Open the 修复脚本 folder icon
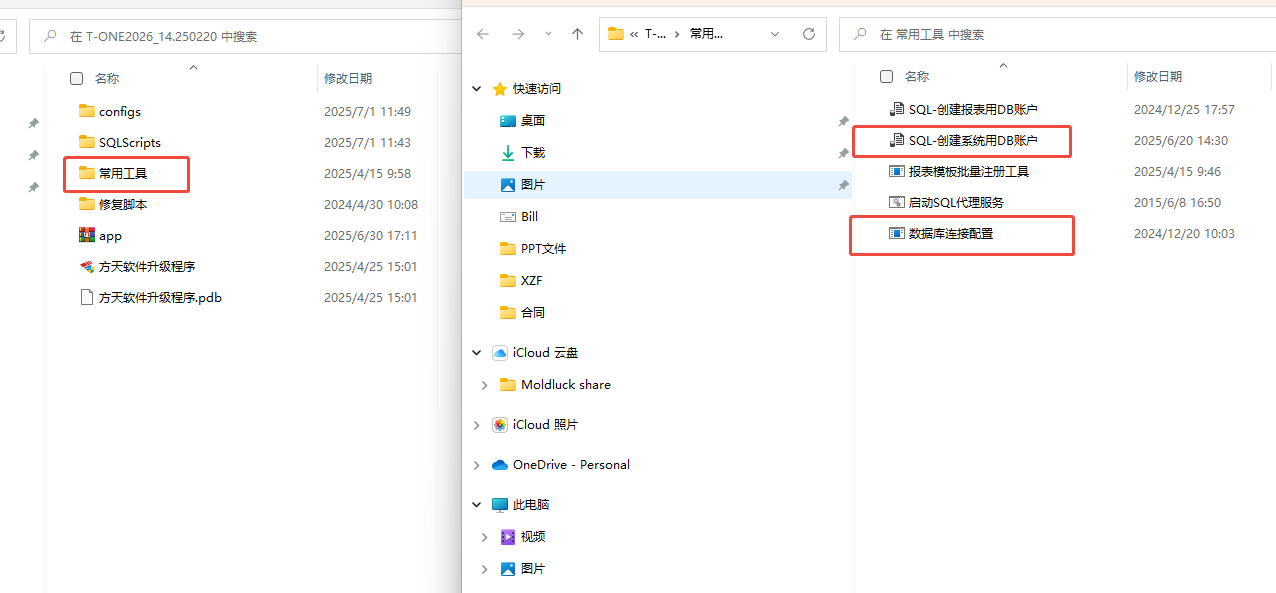This screenshot has width=1276, height=593. [x=87, y=204]
